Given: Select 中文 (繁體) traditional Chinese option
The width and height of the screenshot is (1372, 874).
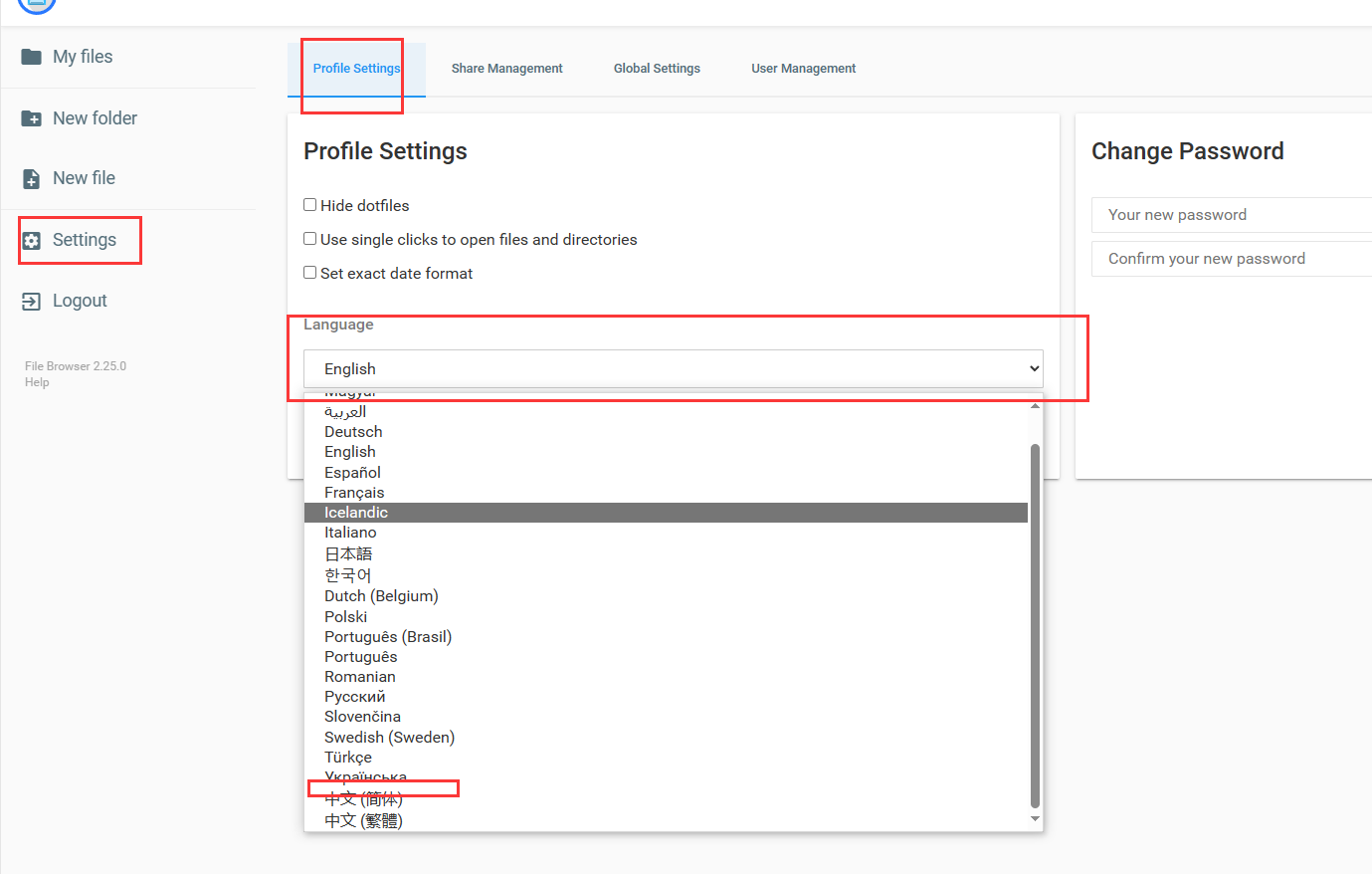Looking at the screenshot, I should [666, 820].
